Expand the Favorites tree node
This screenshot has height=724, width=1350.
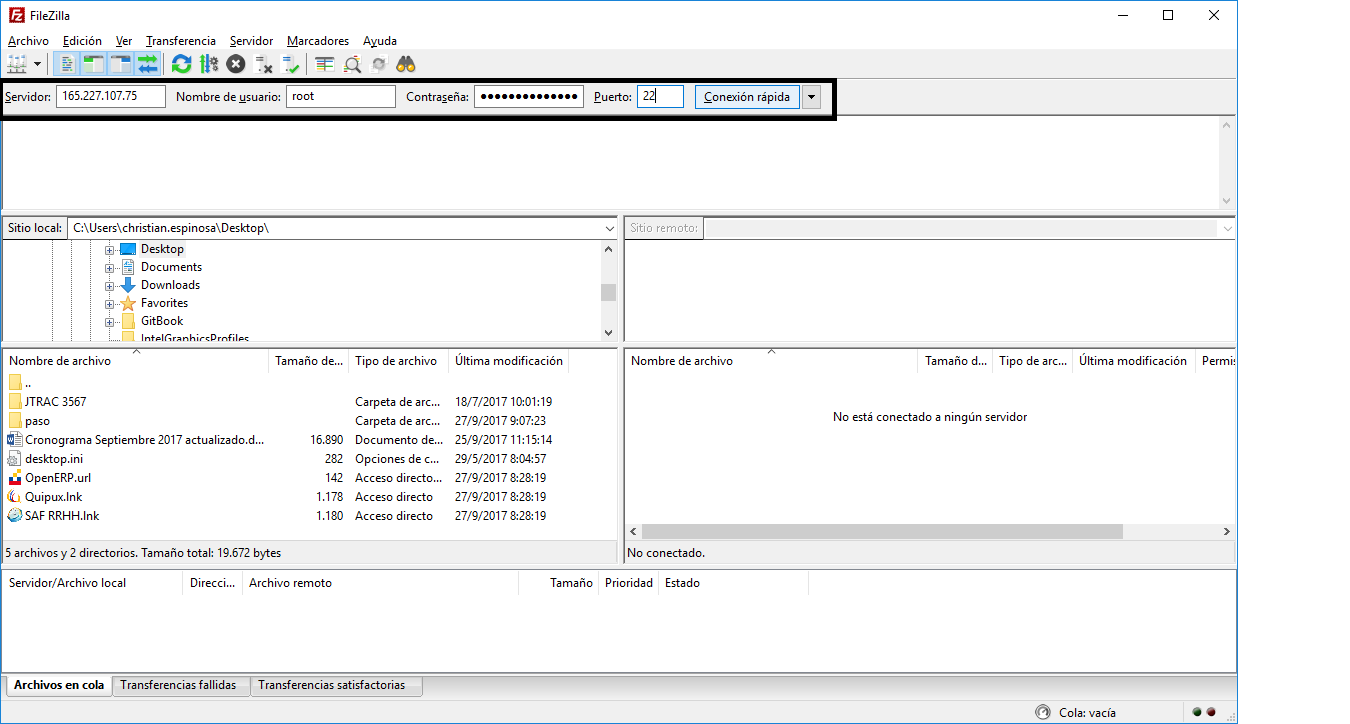(110, 303)
